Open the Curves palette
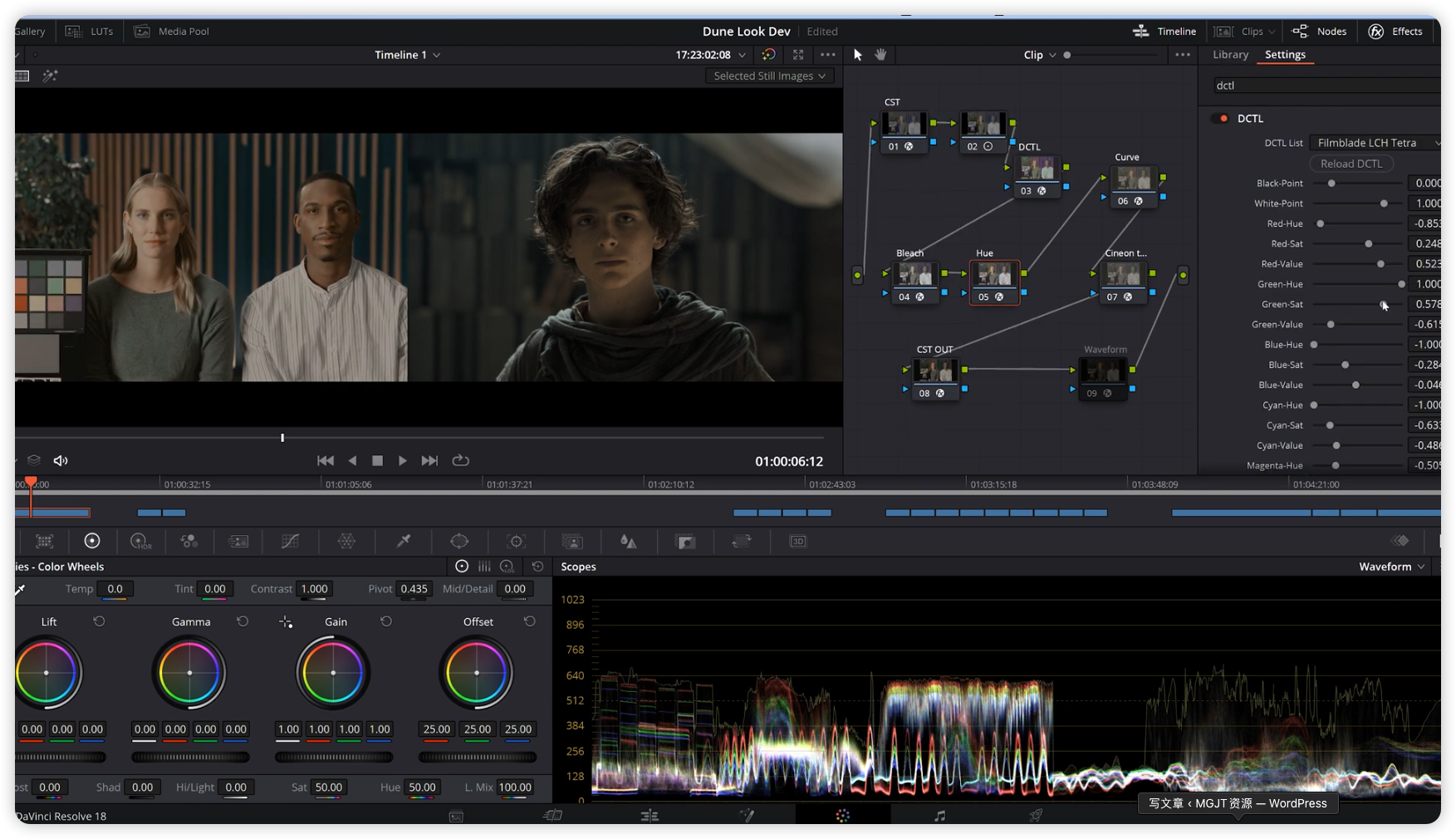The width and height of the screenshot is (1456, 839). pos(290,542)
